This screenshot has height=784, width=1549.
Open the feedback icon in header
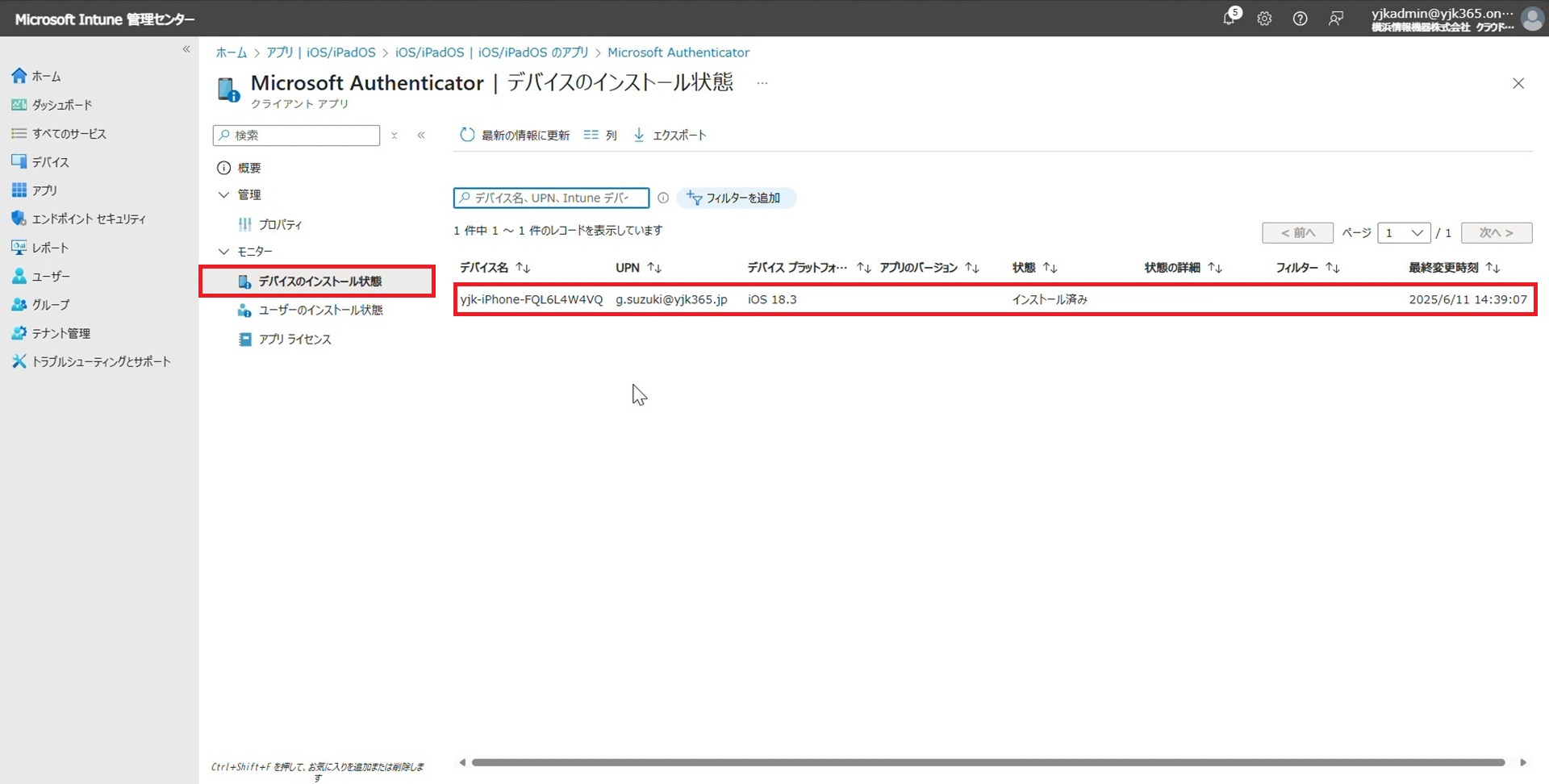pyautogui.click(x=1336, y=19)
